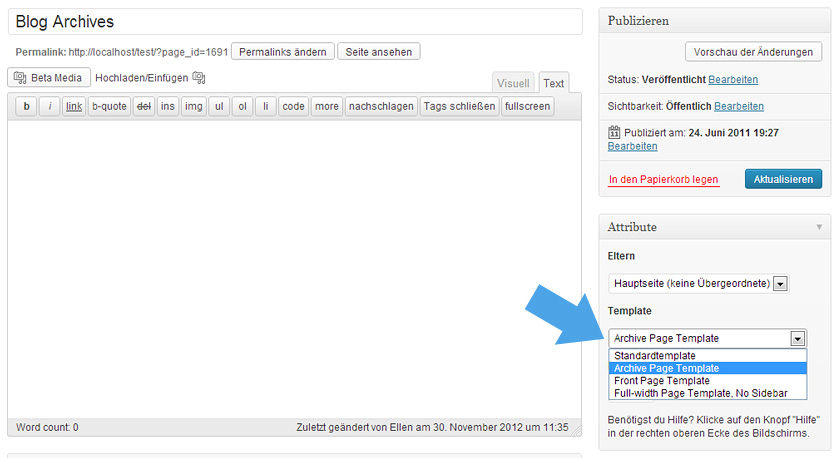Open the Eltern parent page dropdown
The width and height of the screenshot is (840, 458).
[x=698, y=283]
